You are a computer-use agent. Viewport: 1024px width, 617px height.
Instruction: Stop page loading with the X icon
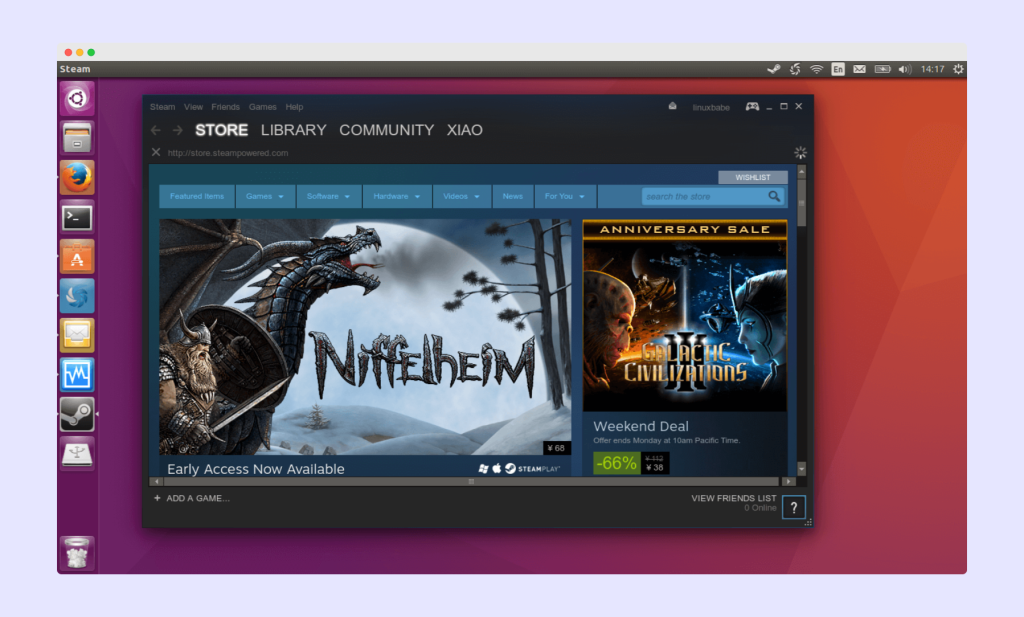pos(155,152)
